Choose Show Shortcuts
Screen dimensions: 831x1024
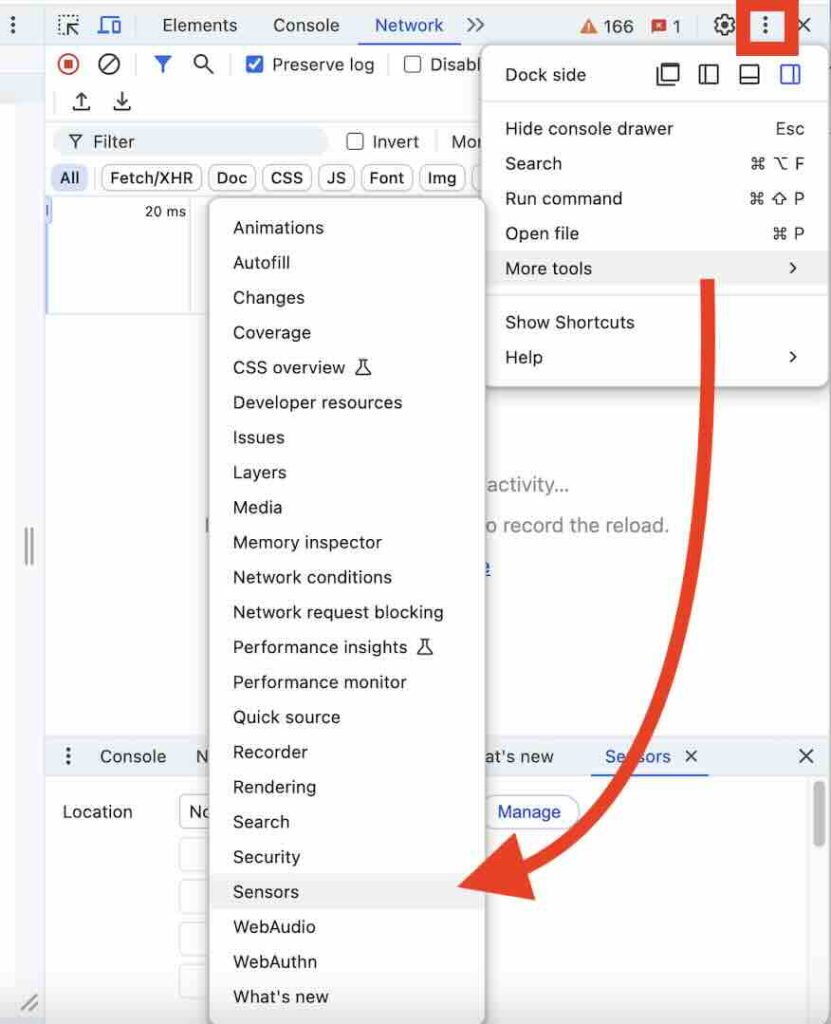click(x=653, y=322)
